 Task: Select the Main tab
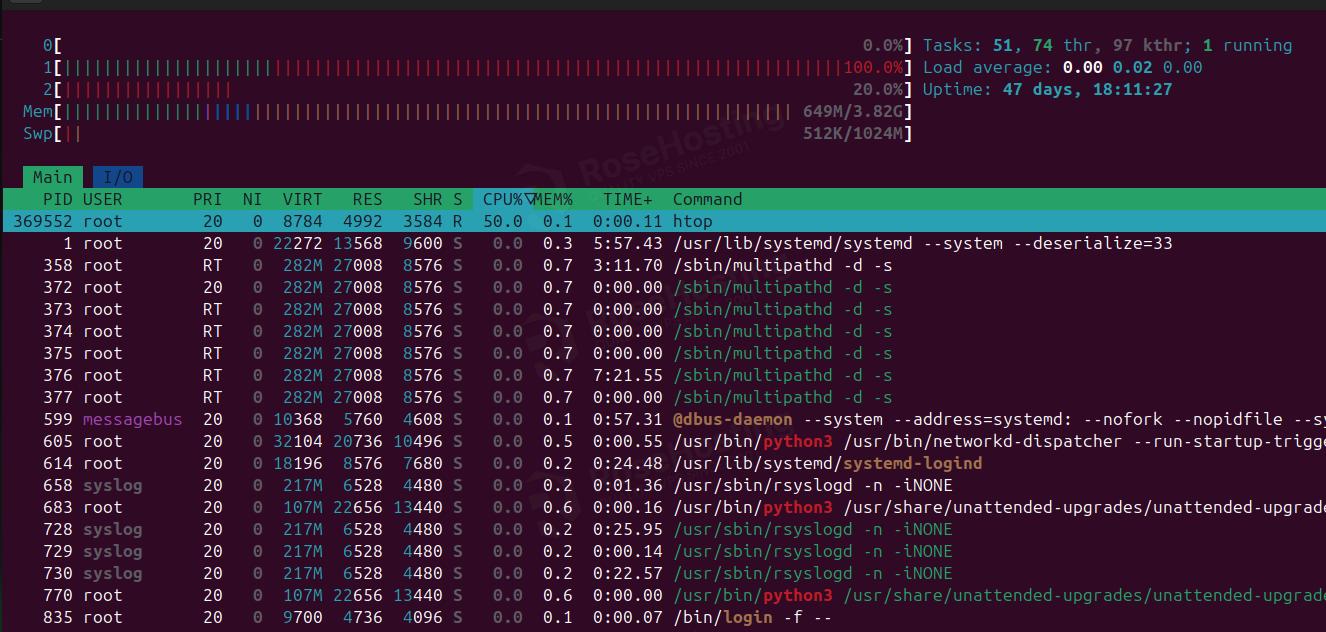(x=52, y=176)
